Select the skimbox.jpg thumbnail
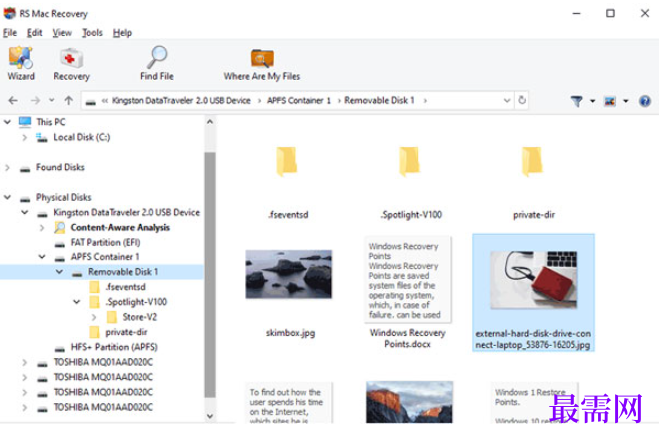 [x=289, y=274]
